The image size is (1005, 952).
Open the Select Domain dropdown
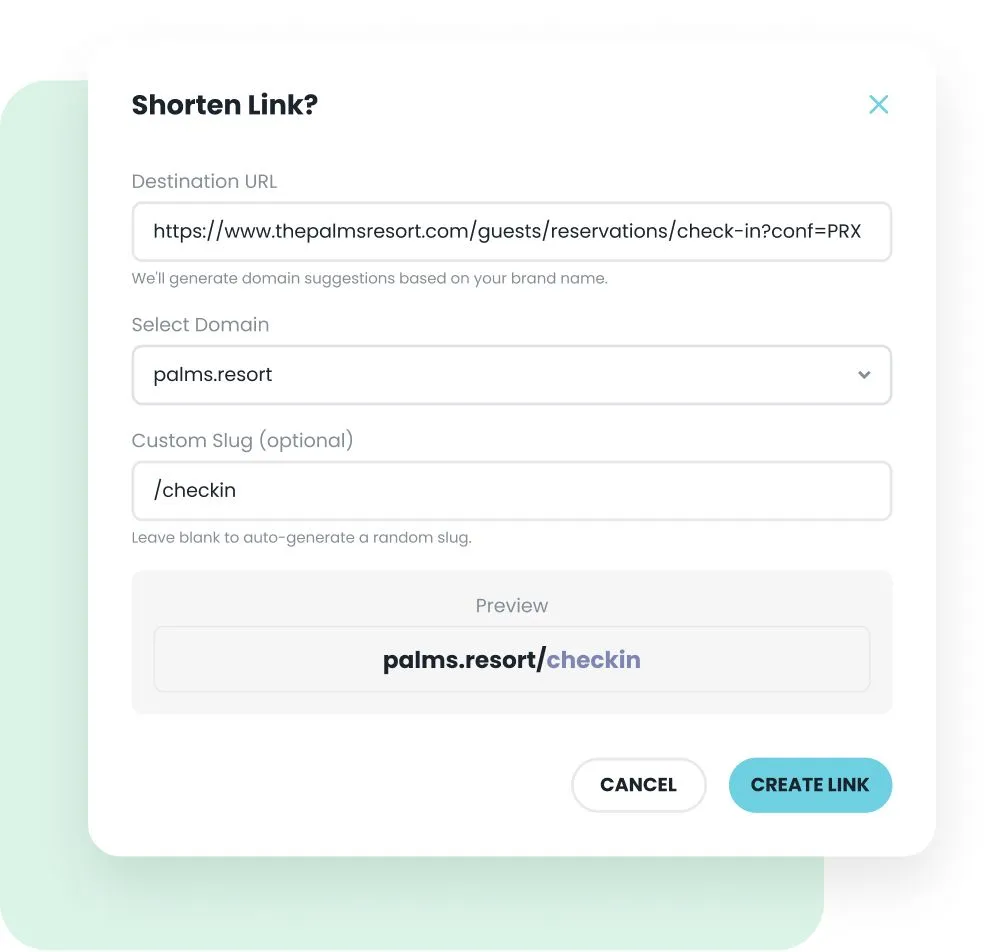[x=511, y=375]
